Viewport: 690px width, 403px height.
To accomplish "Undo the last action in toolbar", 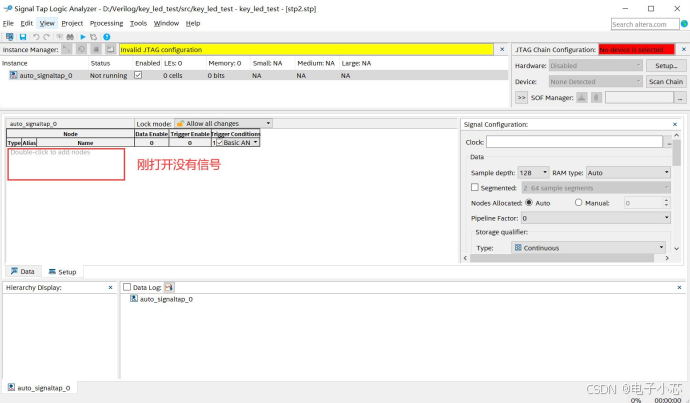I will pos(36,37).
